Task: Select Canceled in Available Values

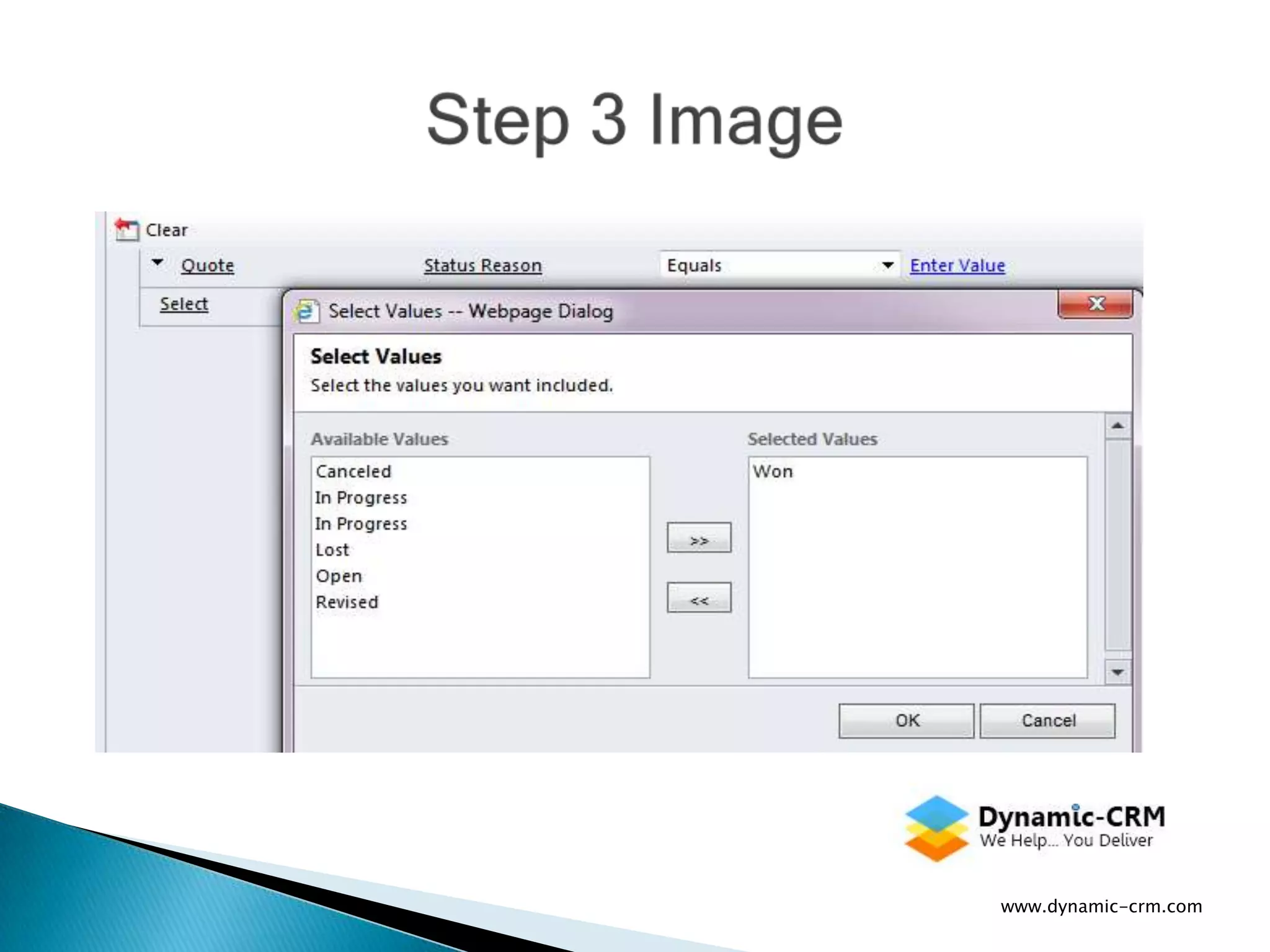Action: pyautogui.click(x=353, y=471)
